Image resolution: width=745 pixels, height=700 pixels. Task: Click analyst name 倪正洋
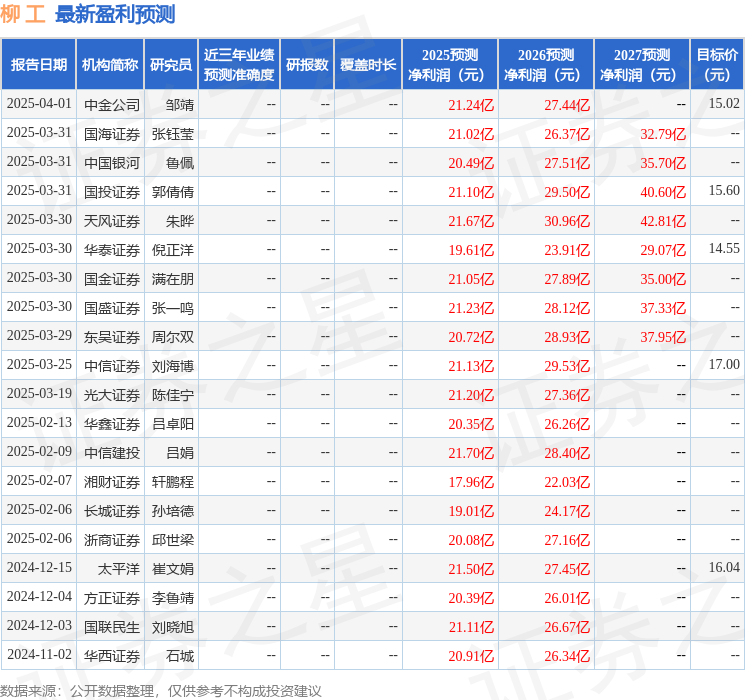[x=173, y=250]
